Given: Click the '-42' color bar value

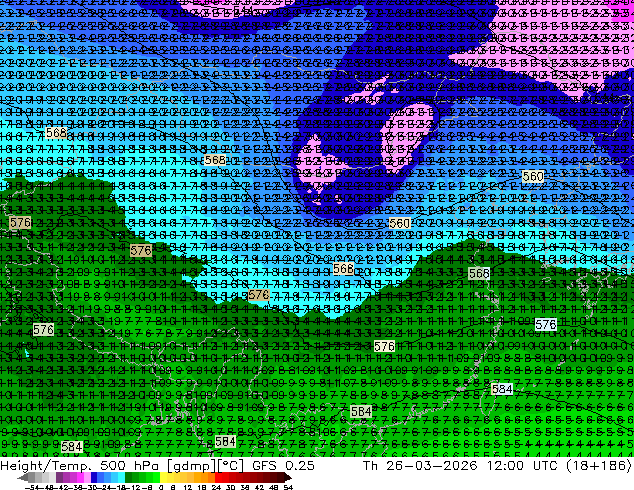Looking at the screenshot, I should click(61, 488).
